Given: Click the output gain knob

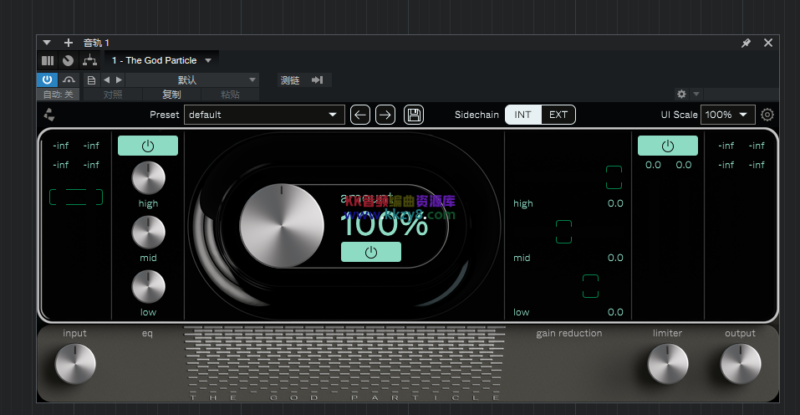Looking at the screenshot, I should click(x=740, y=364).
